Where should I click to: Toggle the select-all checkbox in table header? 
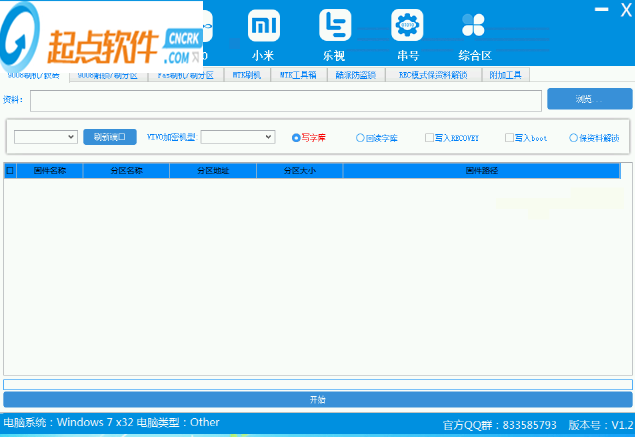click(x=10, y=171)
